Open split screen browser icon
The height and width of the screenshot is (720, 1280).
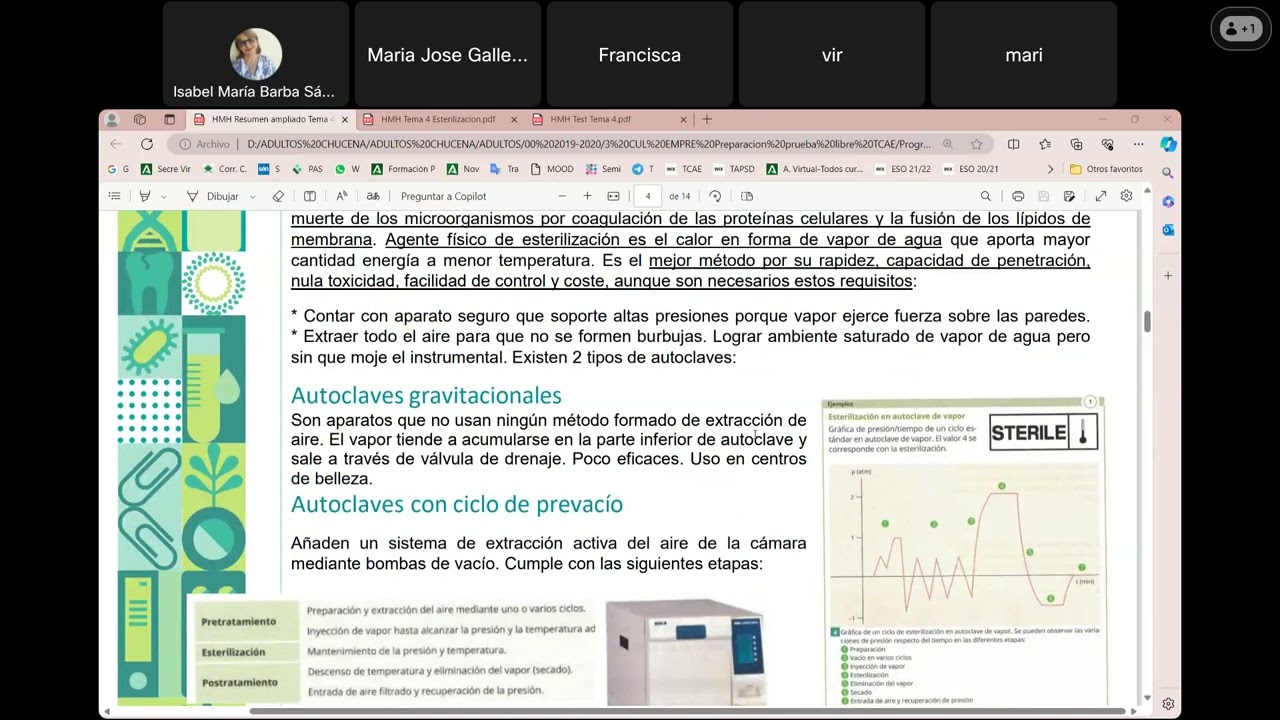coord(1013,144)
